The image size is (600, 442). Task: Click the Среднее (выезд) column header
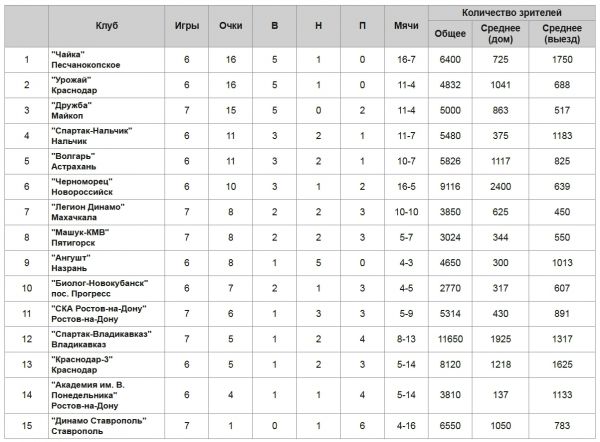562,34
